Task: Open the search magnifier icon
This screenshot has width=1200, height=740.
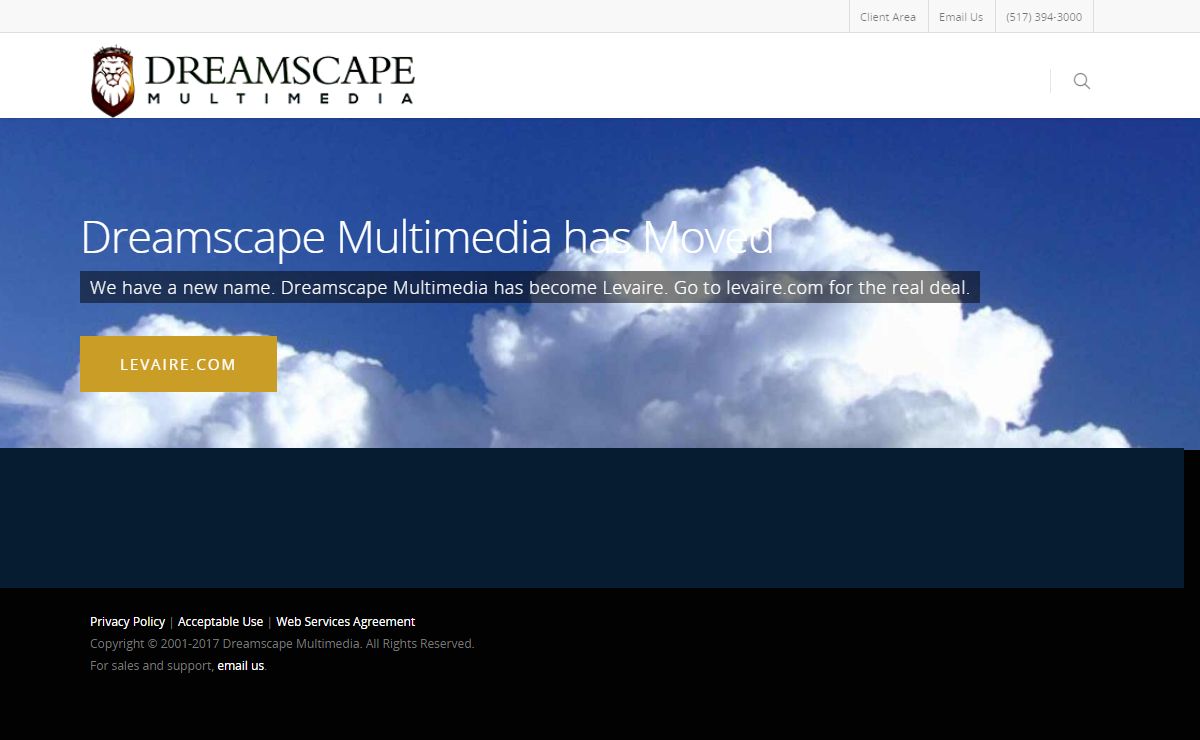Action: [x=1081, y=81]
